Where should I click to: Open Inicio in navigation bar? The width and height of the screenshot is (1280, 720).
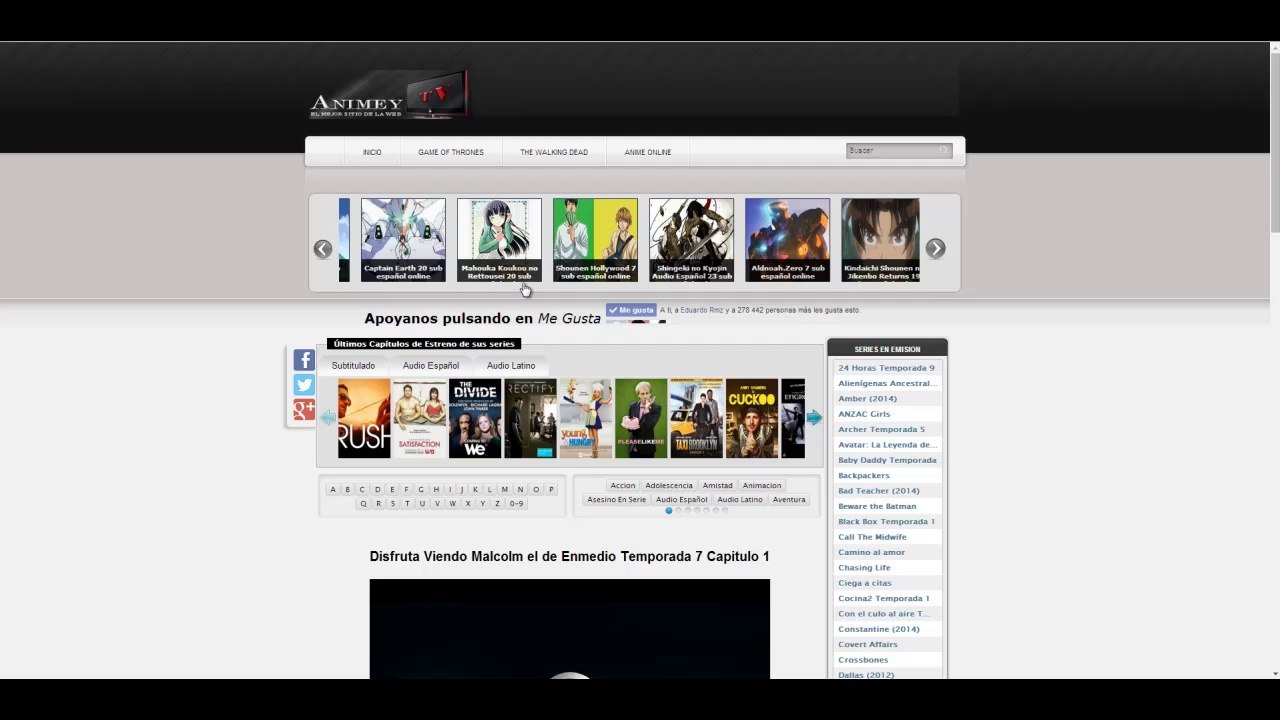tap(372, 152)
